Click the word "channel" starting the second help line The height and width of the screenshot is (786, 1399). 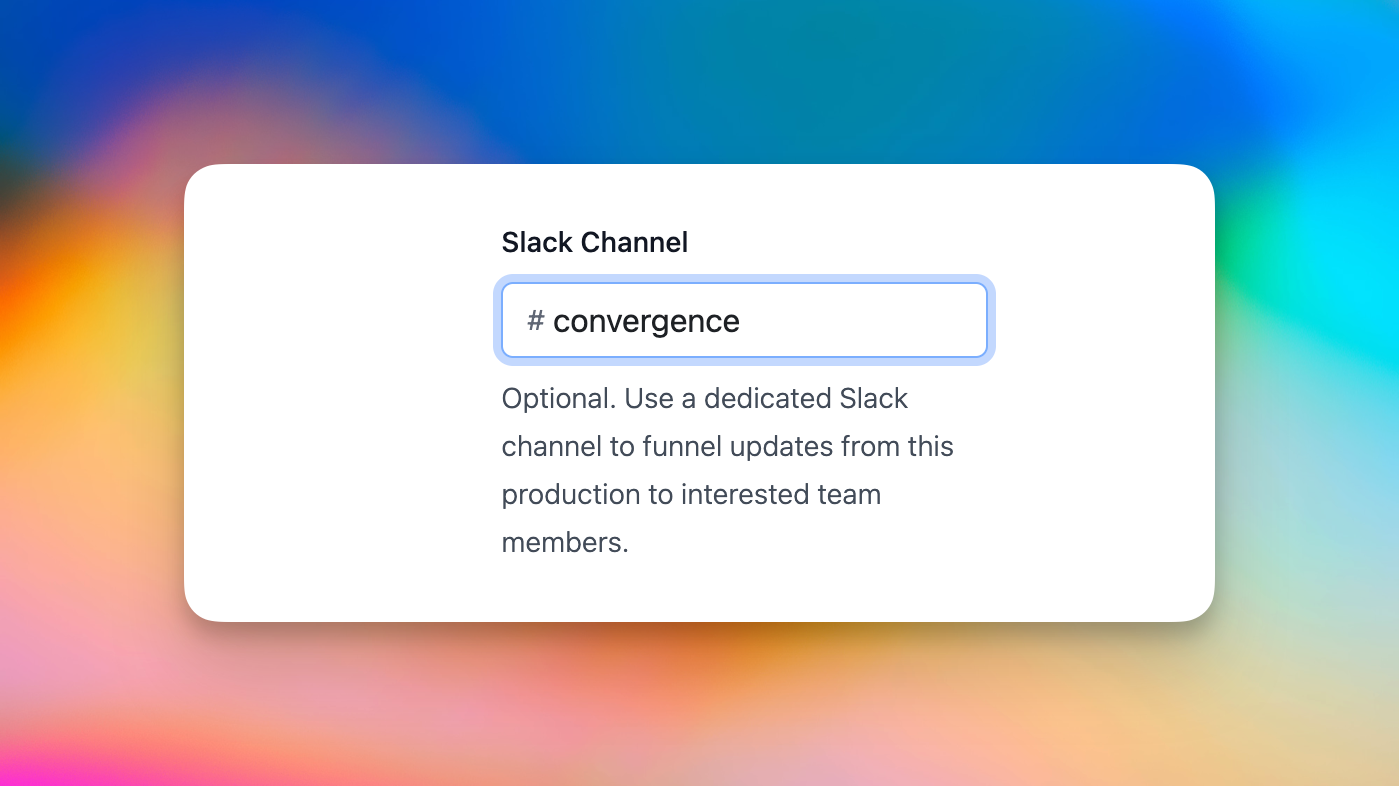coord(551,446)
